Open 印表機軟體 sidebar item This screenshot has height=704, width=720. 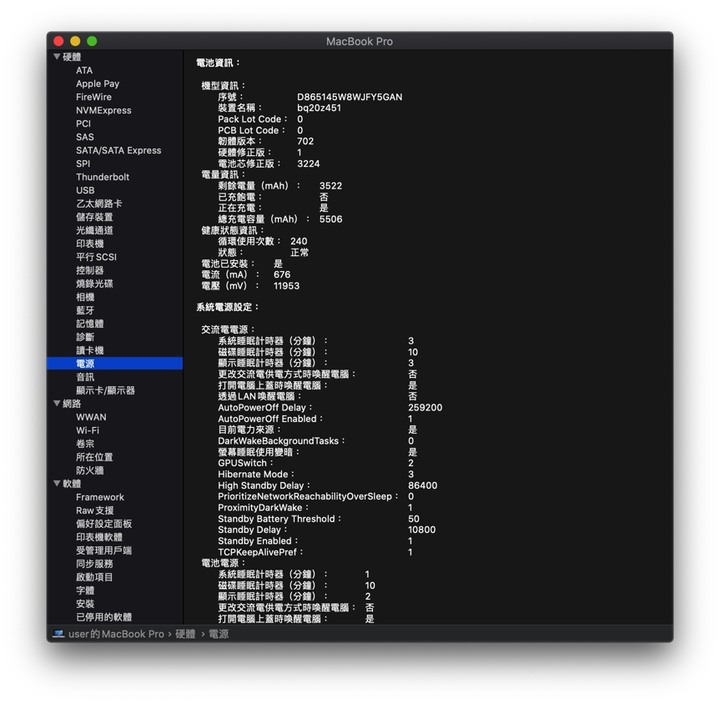coord(99,536)
